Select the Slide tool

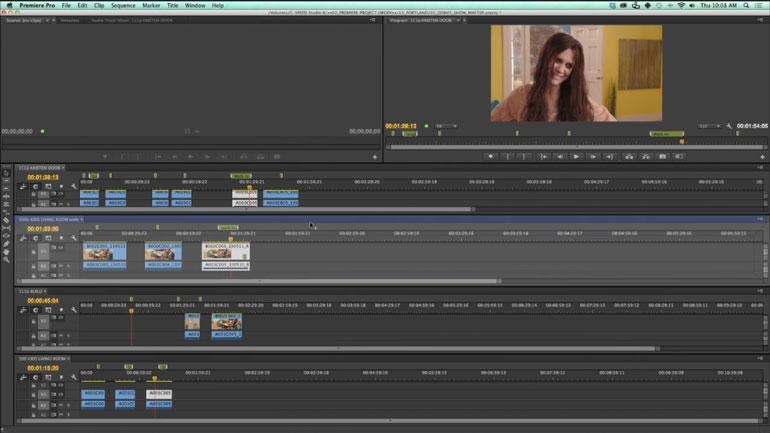tap(6, 236)
